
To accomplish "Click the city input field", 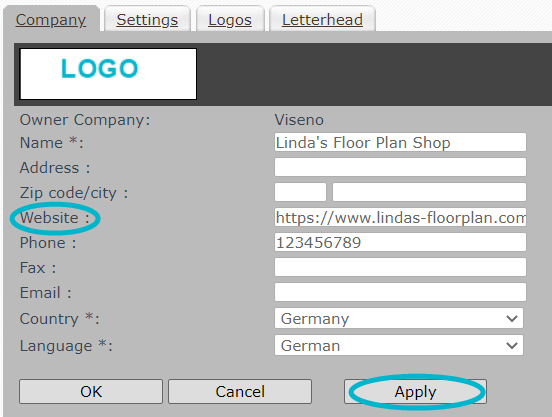I will 429,192.
